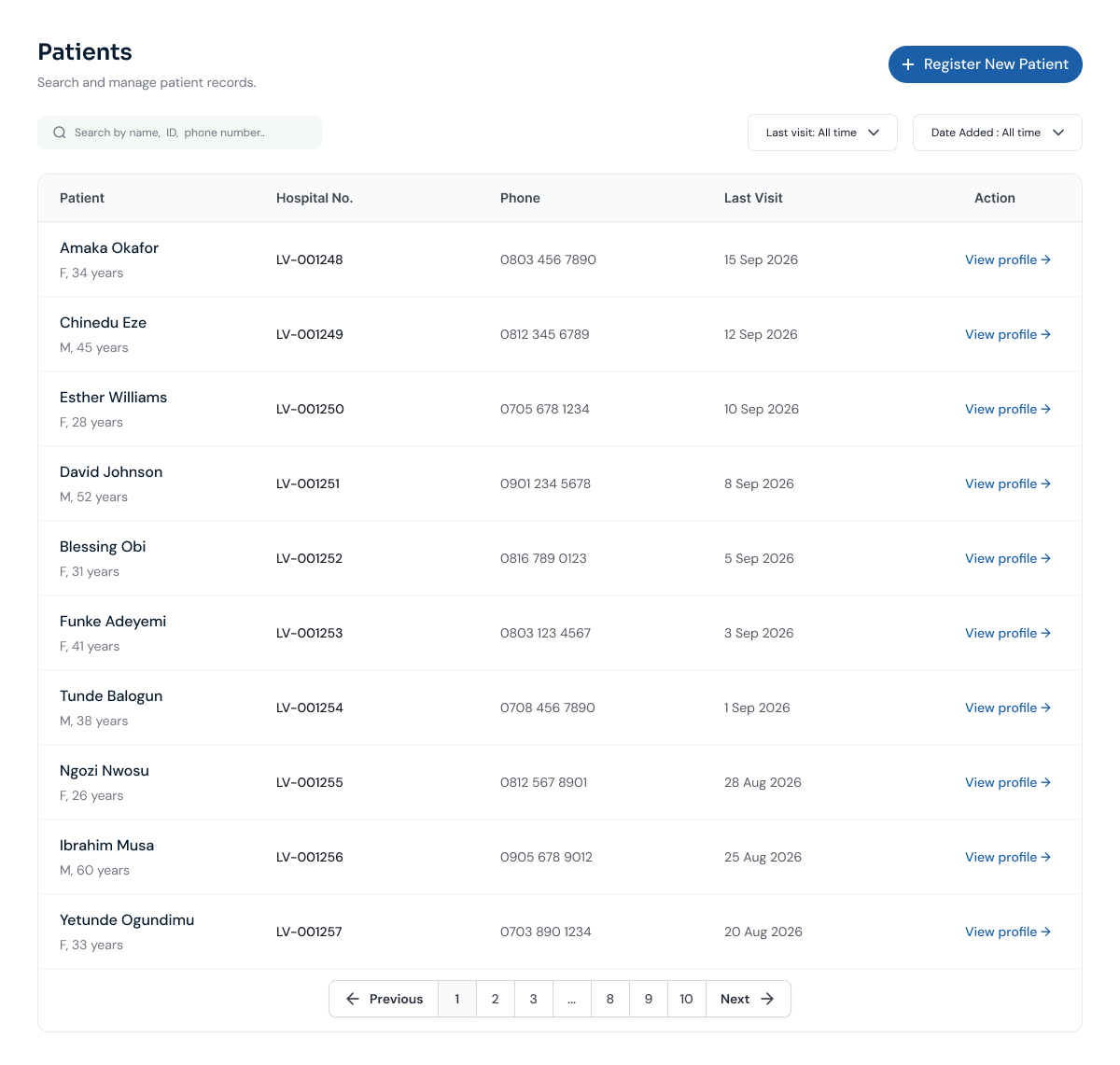The height and width of the screenshot is (1065, 1120).
Task: Select pagination page 1
Action: (x=457, y=999)
